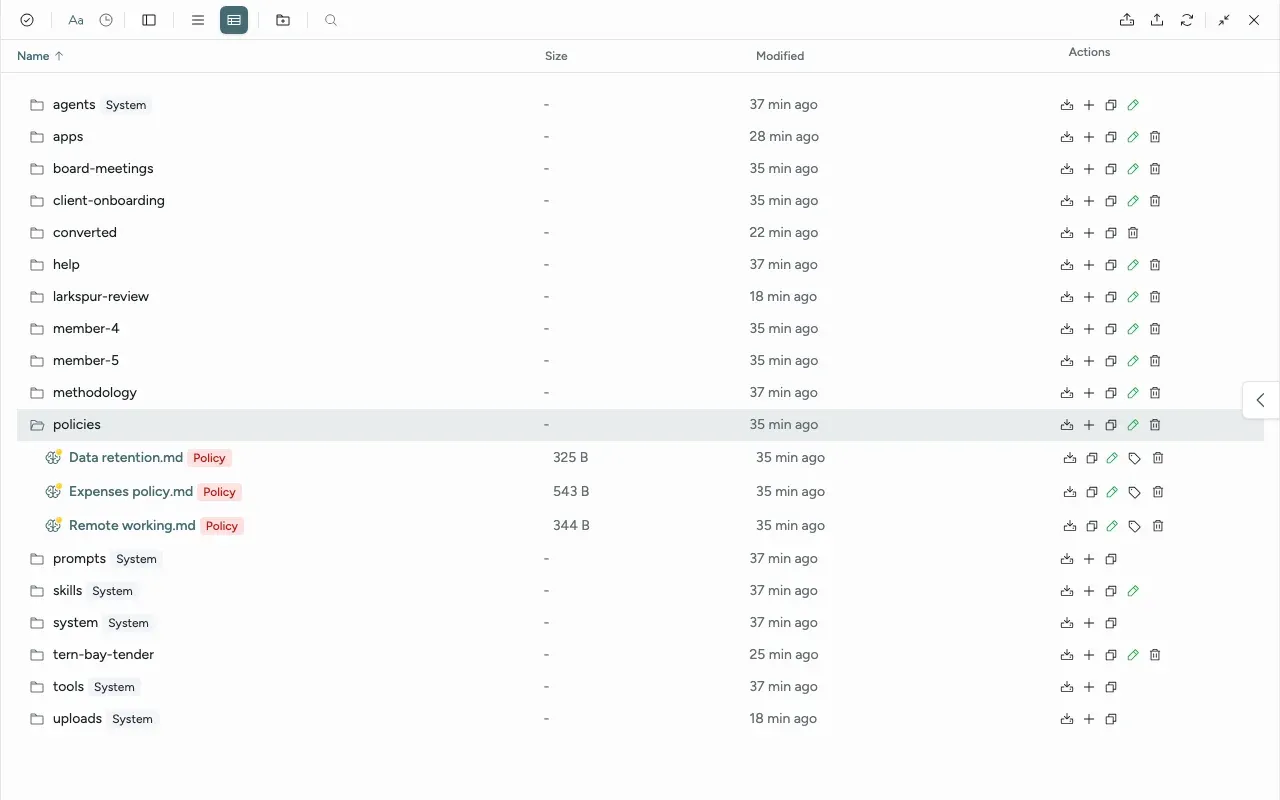Download Data retention.md
This screenshot has height=800, width=1280.
[1070, 458]
